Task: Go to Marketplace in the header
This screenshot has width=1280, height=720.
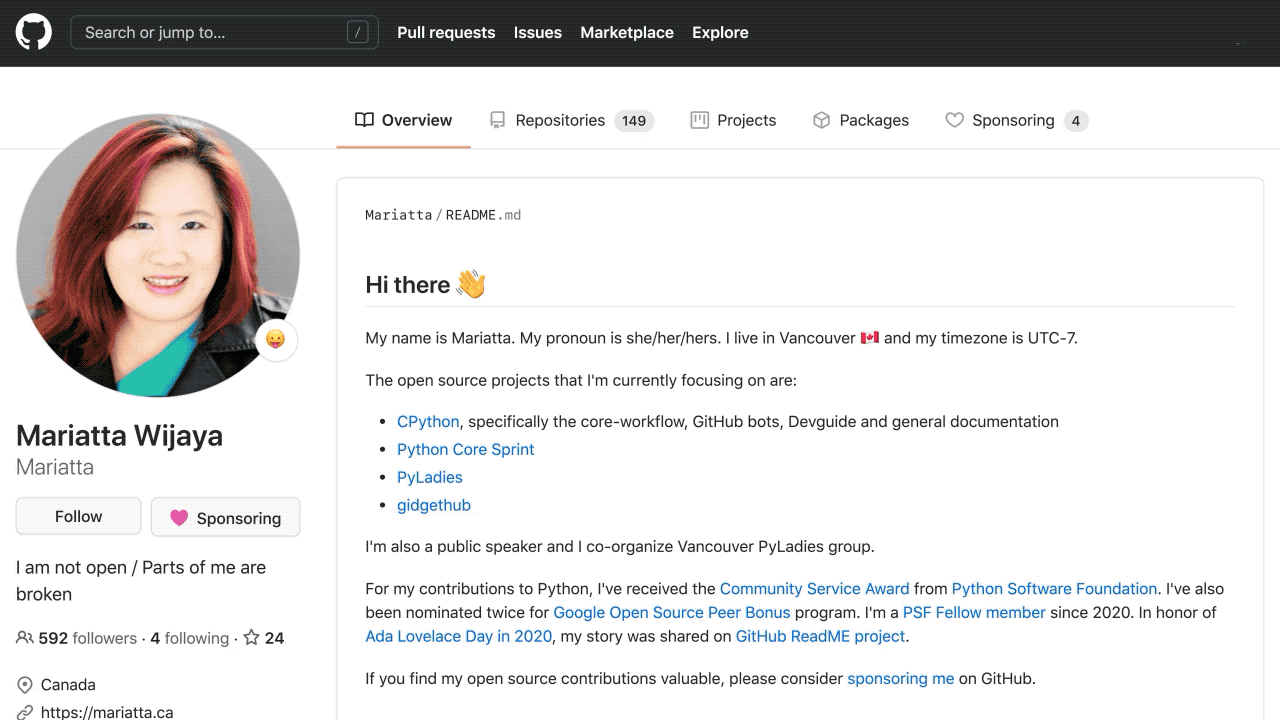Action: click(x=627, y=32)
